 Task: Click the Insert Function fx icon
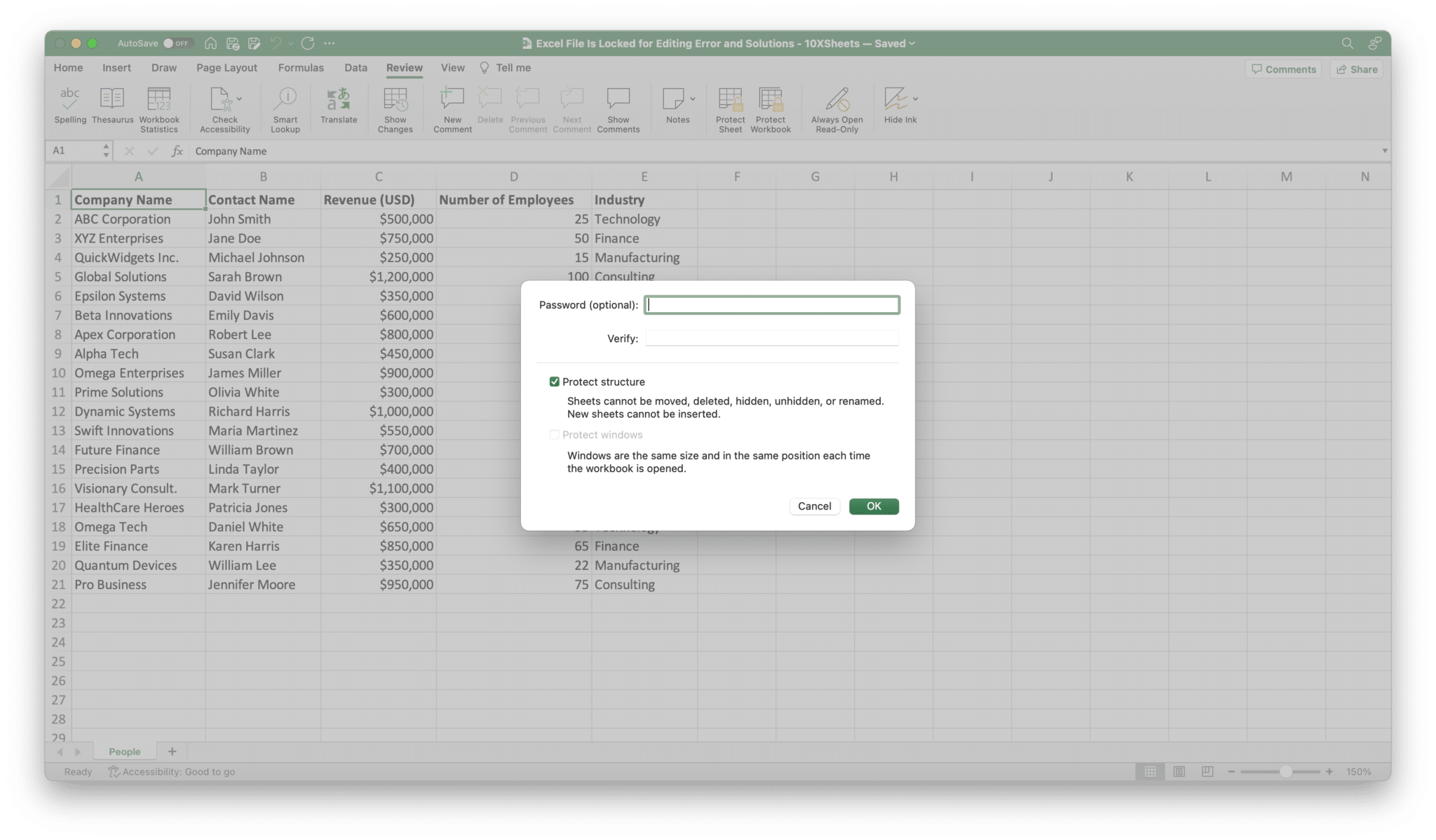click(177, 151)
